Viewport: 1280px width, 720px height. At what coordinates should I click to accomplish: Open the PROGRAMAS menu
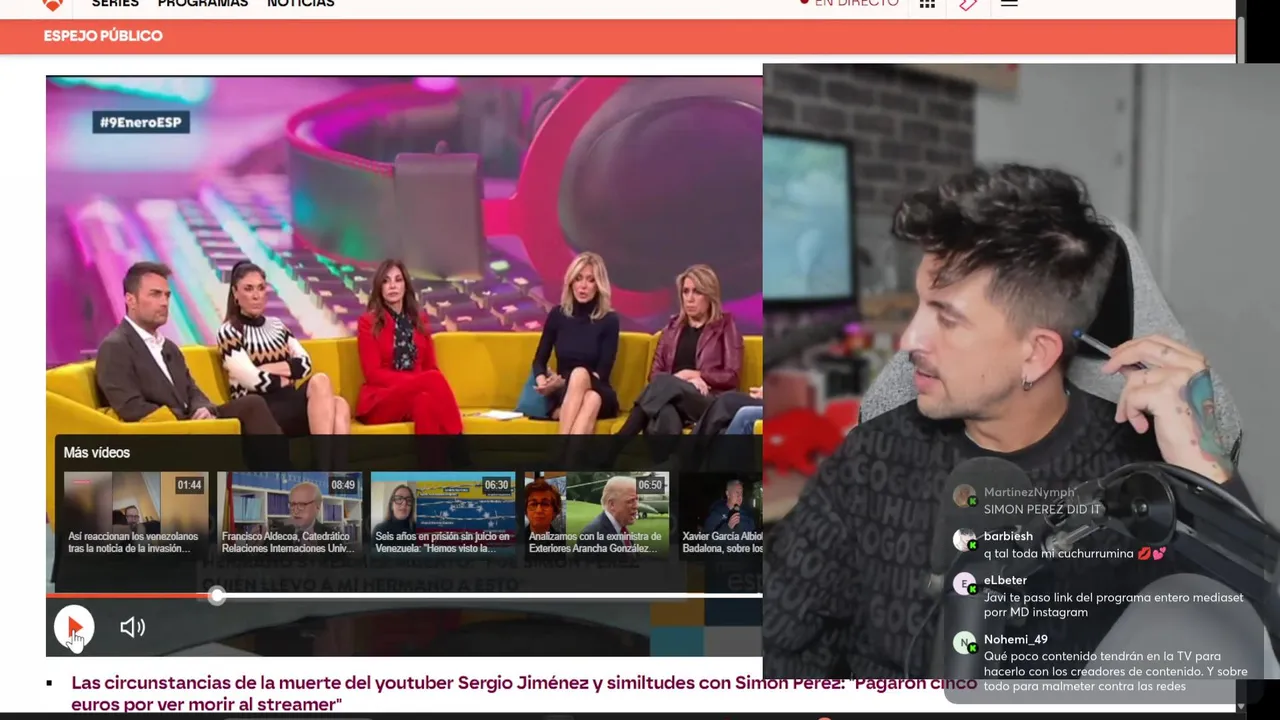click(x=203, y=4)
